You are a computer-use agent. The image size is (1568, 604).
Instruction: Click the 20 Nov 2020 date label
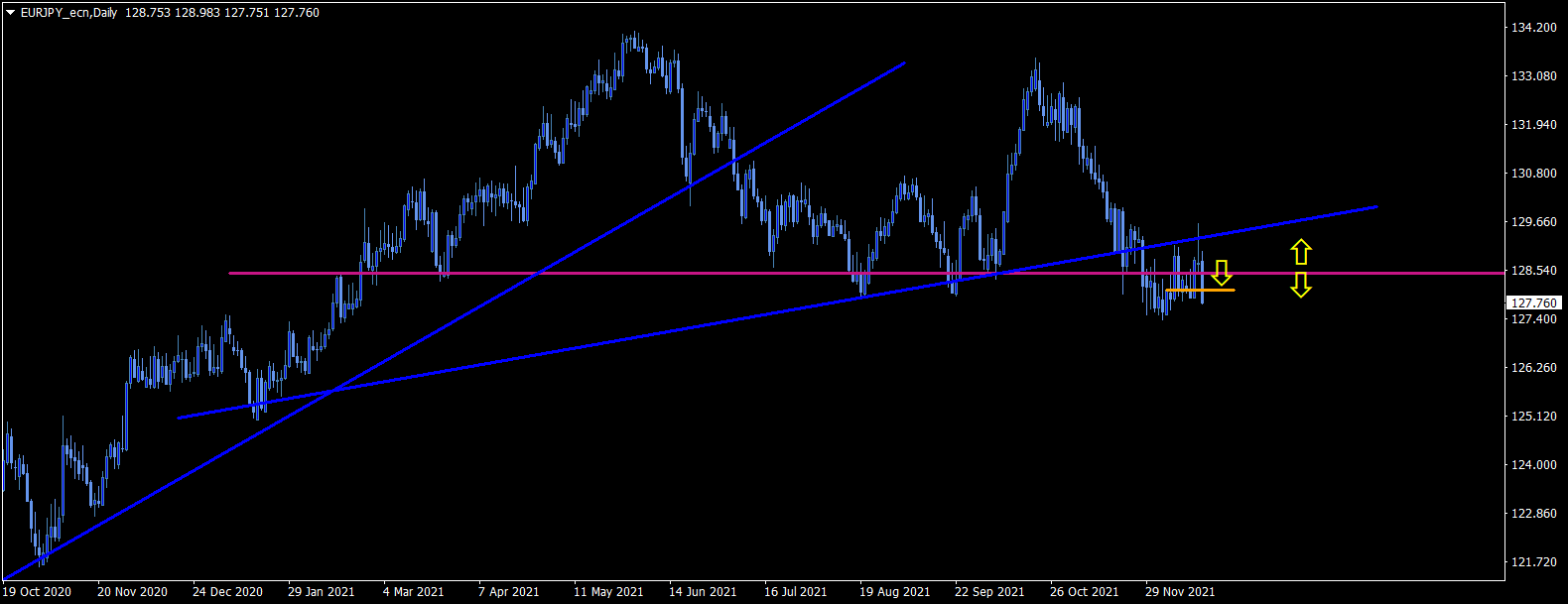(x=132, y=592)
